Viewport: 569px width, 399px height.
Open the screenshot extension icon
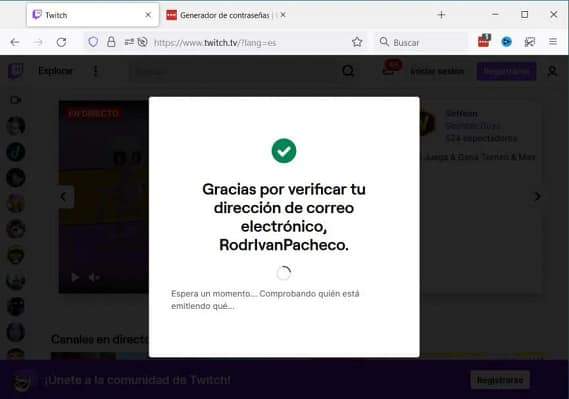pos(529,42)
